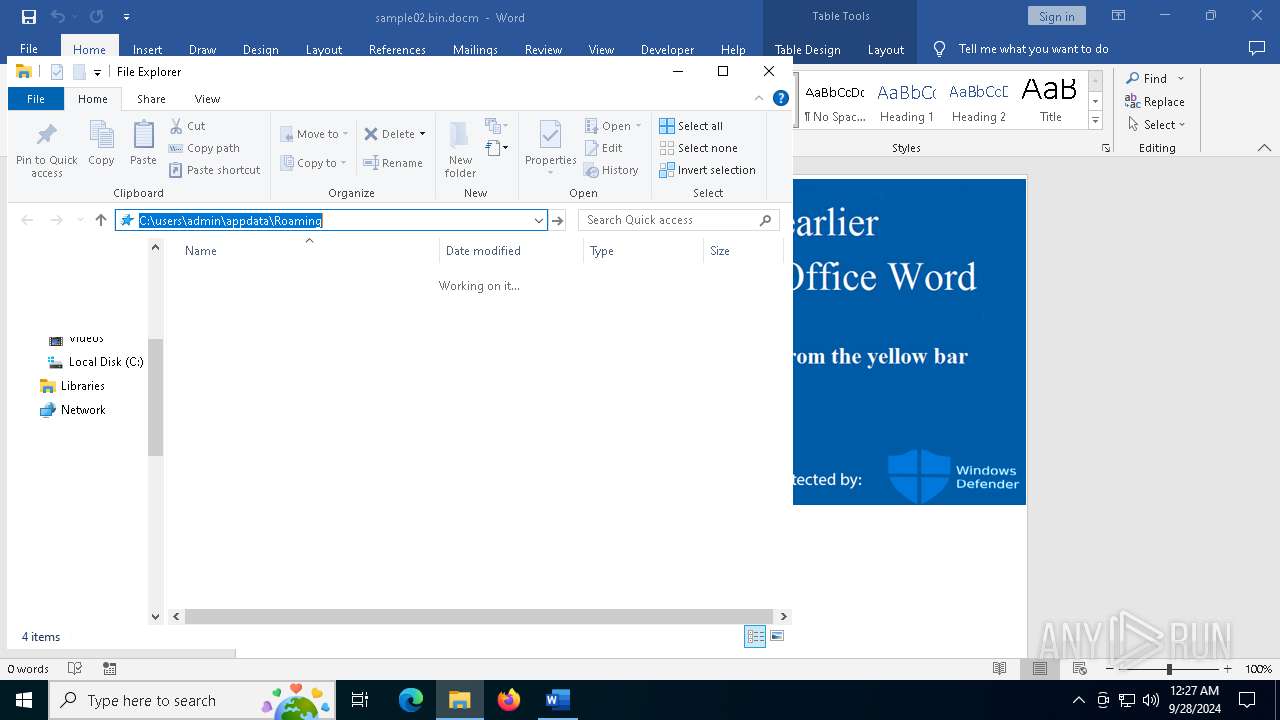Viewport: 1280px width, 720px height.
Task: Open Explorer File menu
Action: tap(36, 98)
